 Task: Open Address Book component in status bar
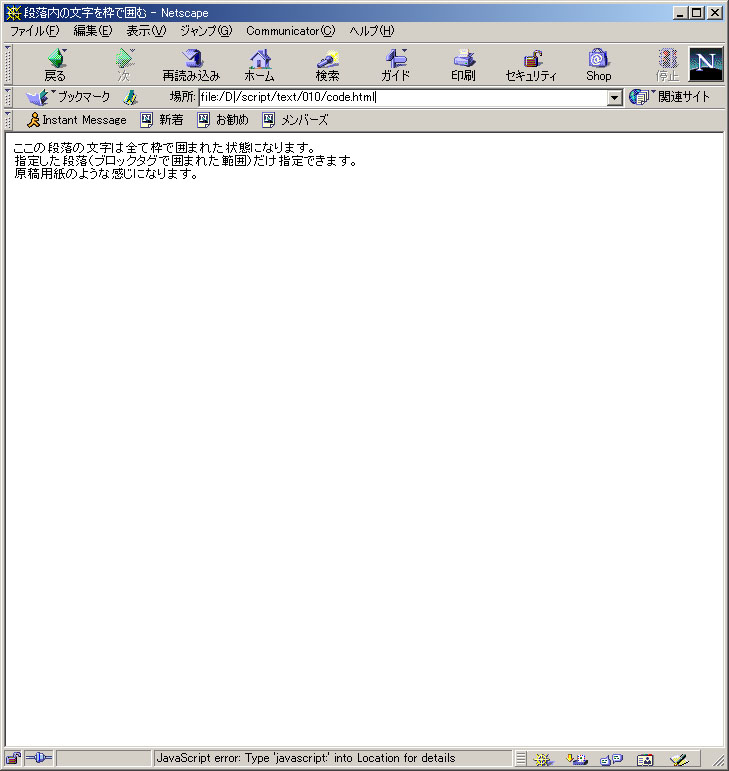coord(645,759)
